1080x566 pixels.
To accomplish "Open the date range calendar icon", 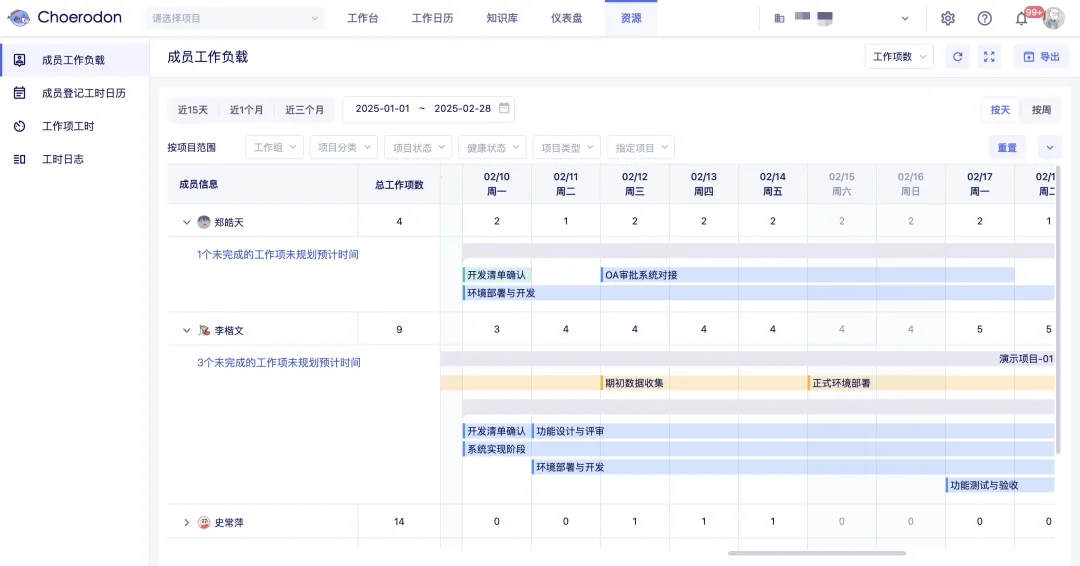I will 504,108.
